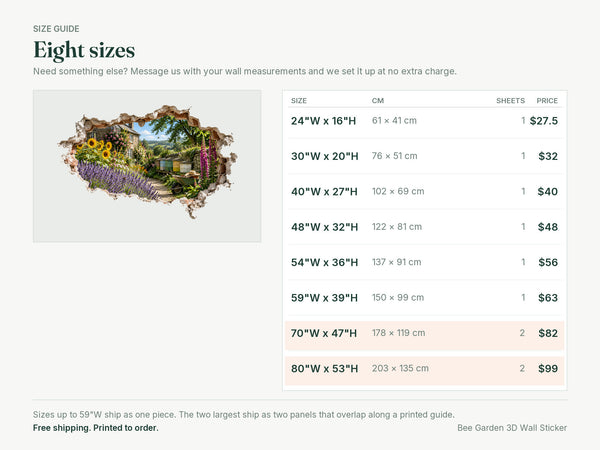The height and width of the screenshot is (450, 600).
Task: Click the Bee Garden 3D Wall Sticker caption
Action: coord(512,428)
